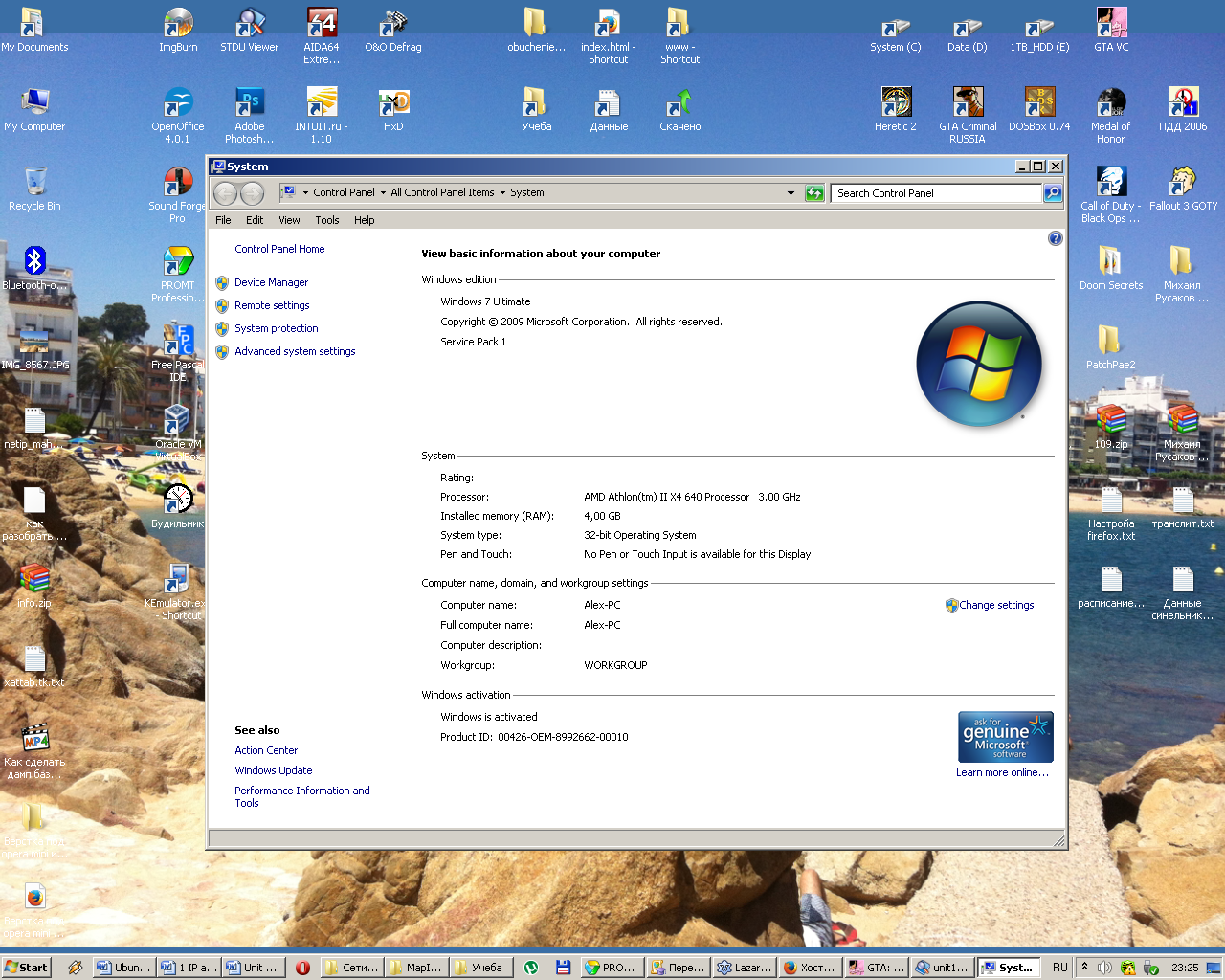Screen dimensions: 1225x980
Task: Click the Start button
Action: pyautogui.click(x=26, y=968)
